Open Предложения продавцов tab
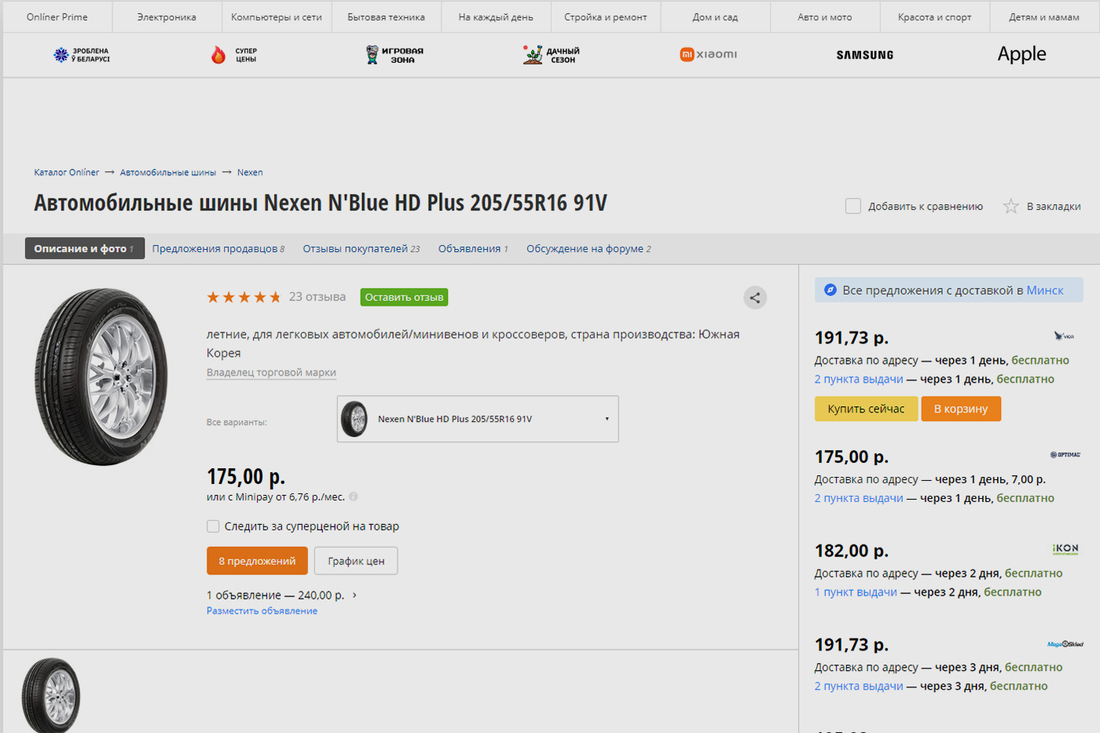1100x733 pixels. (218, 248)
